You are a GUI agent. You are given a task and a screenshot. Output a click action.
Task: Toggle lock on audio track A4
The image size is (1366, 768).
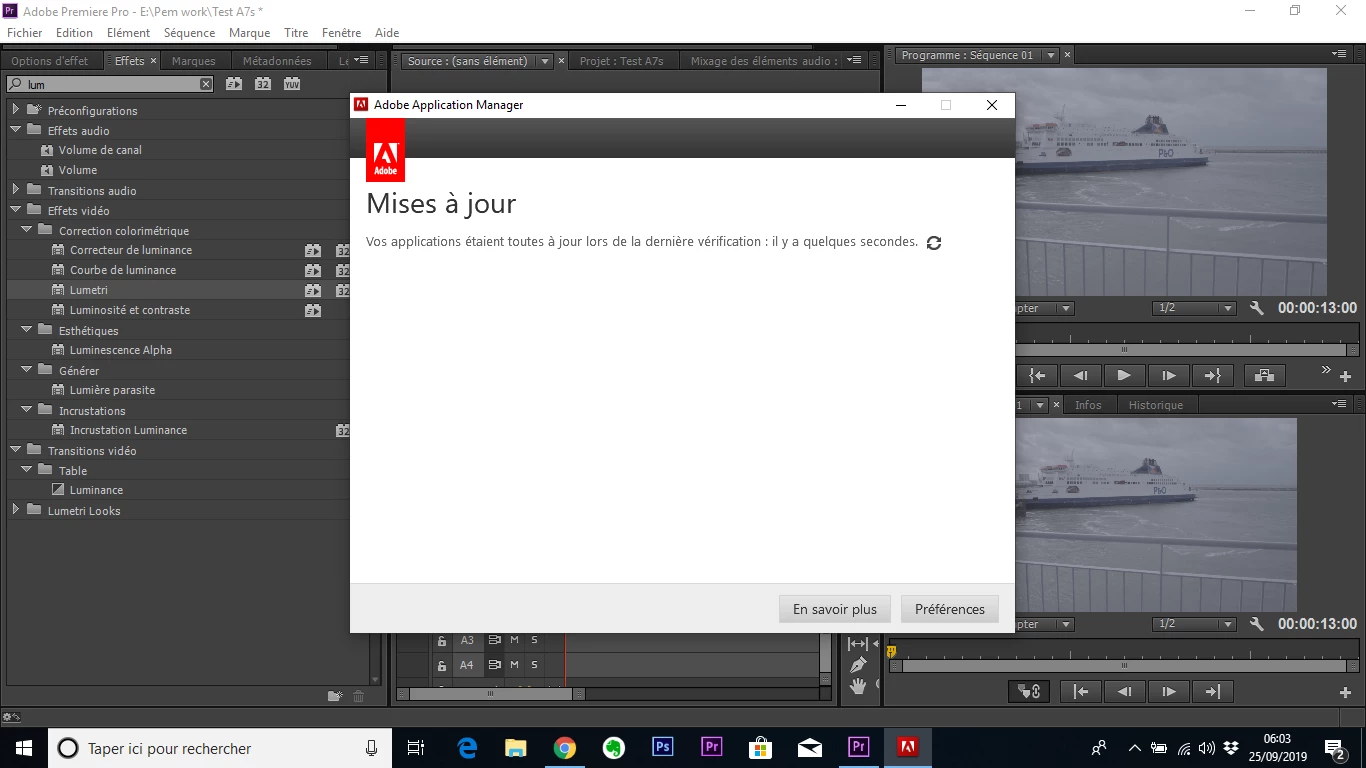(x=442, y=665)
